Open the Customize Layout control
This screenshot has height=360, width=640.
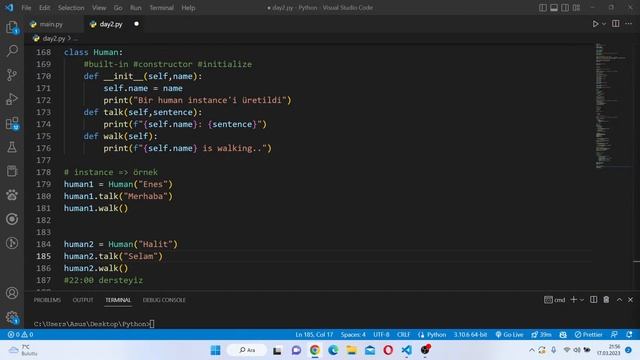click(576, 8)
